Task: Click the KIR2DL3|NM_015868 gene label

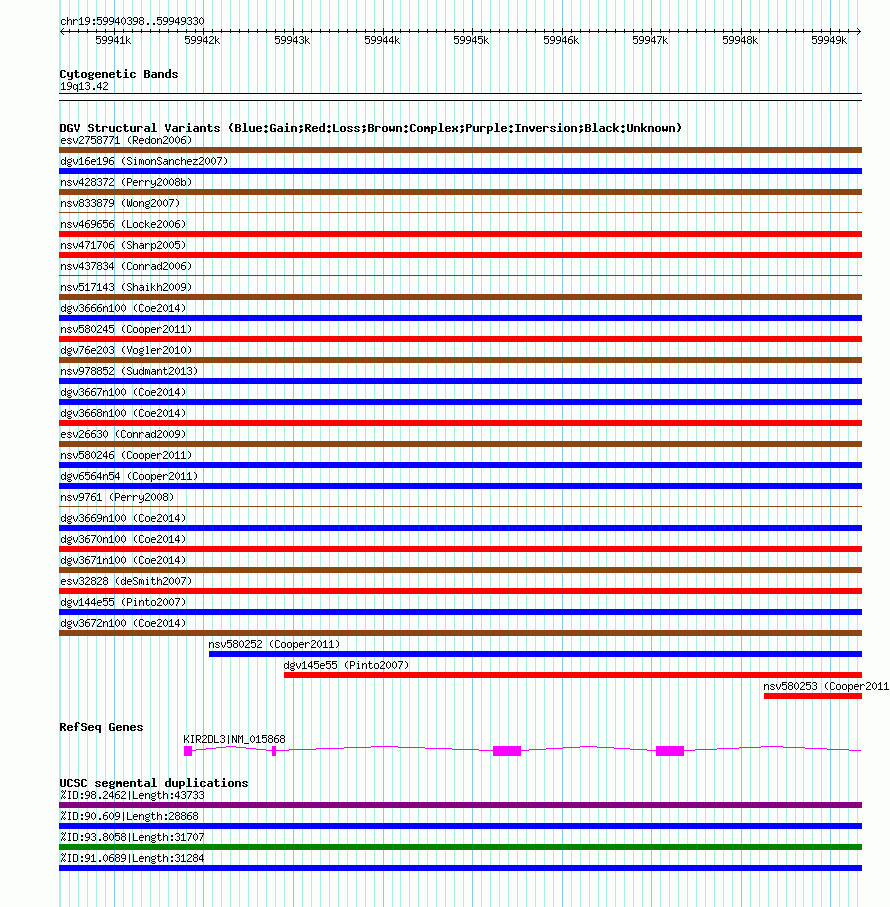Action: click(234, 739)
